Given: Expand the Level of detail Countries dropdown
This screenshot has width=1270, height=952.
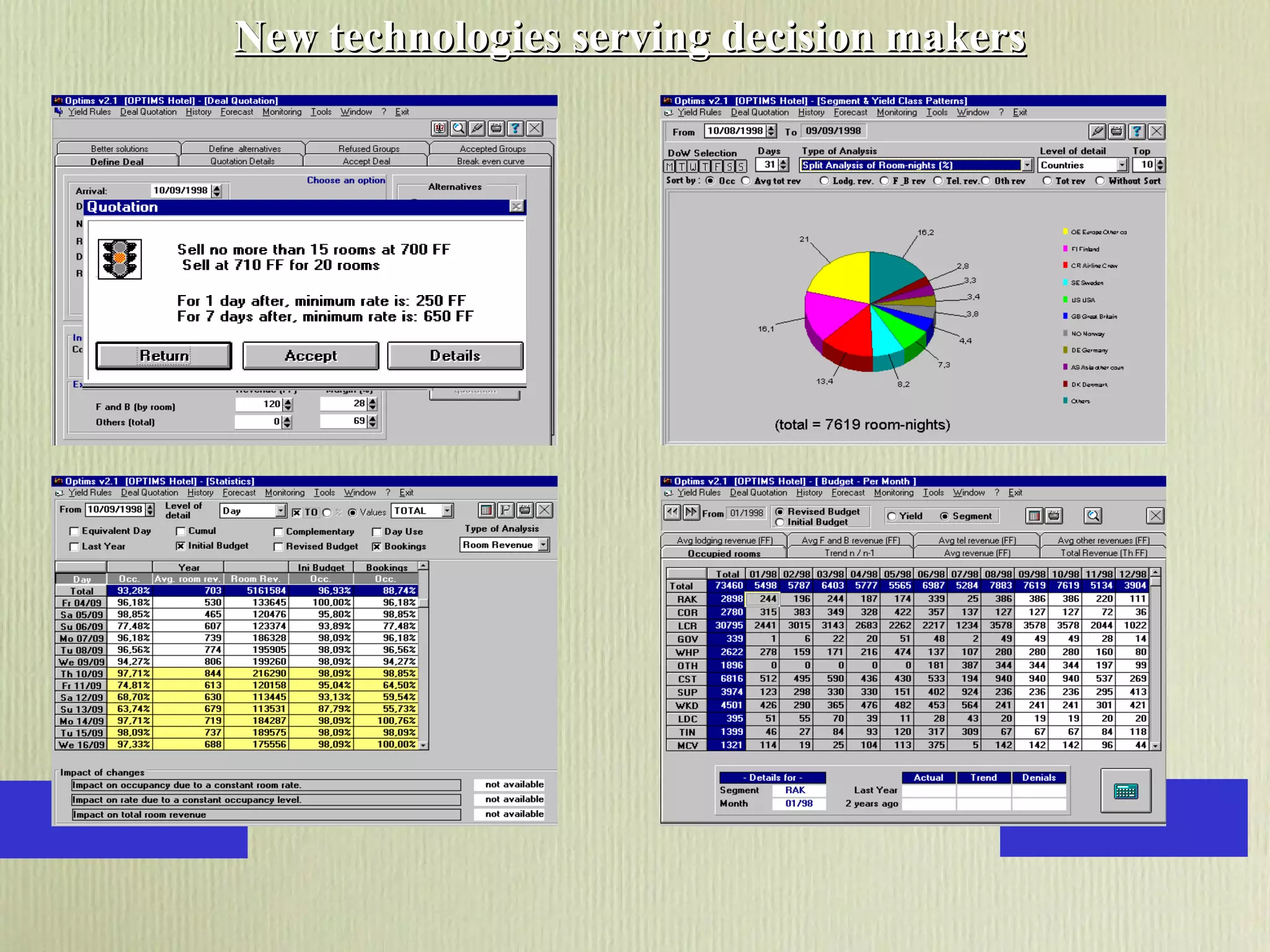Looking at the screenshot, I should [1122, 165].
